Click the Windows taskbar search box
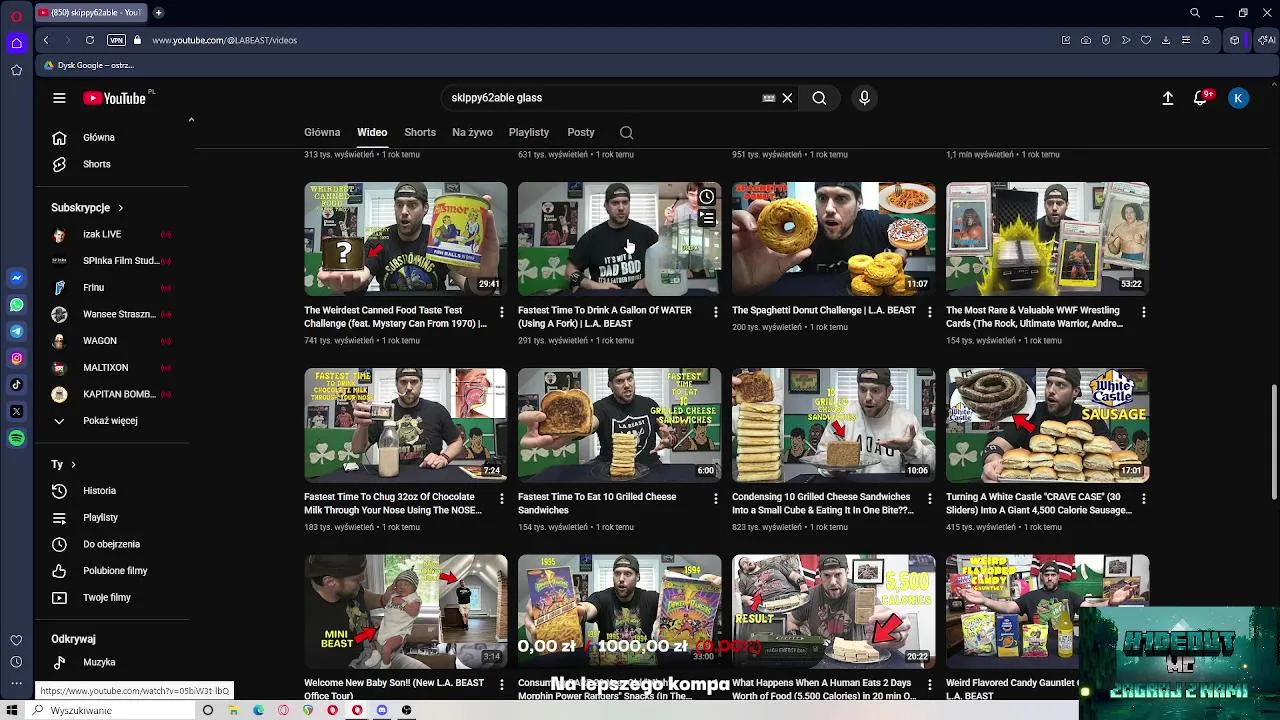Viewport: 1280px width, 720px height. (112, 710)
